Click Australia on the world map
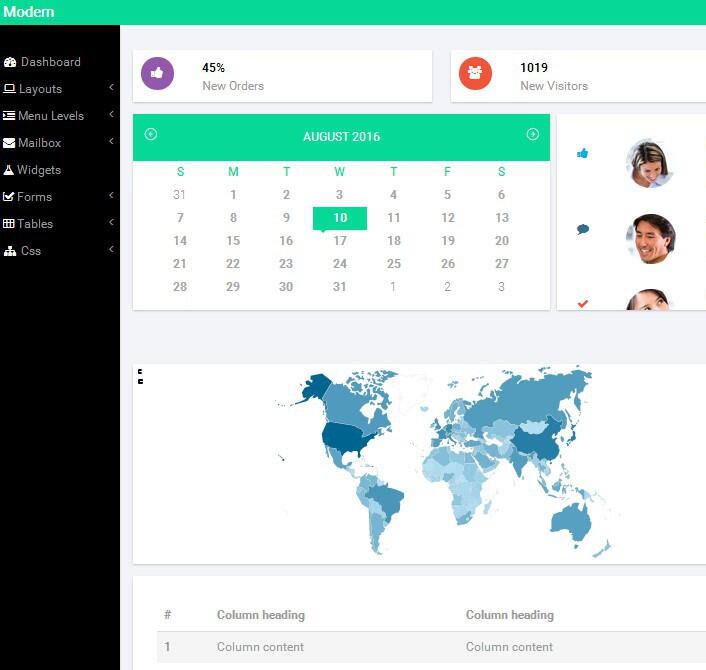The height and width of the screenshot is (670, 706). pos(571,522)
